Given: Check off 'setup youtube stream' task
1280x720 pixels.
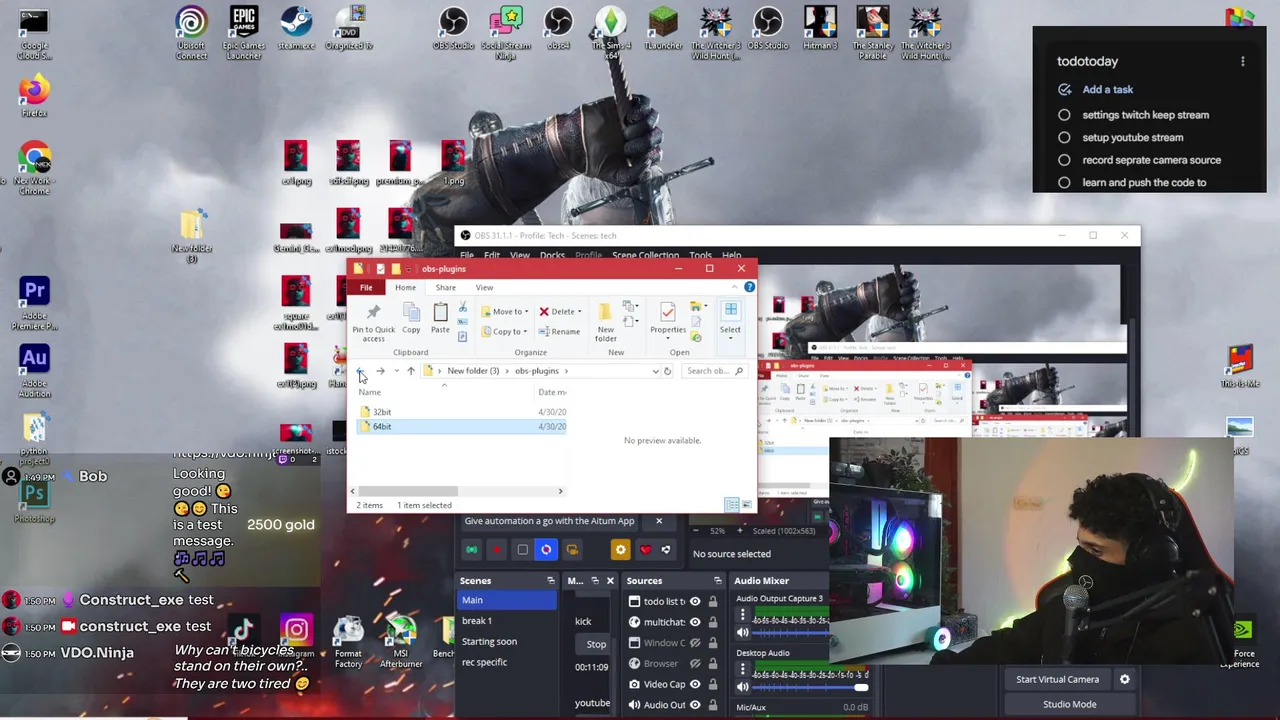Looking at the screenshot, I should tap(1064, 138).
